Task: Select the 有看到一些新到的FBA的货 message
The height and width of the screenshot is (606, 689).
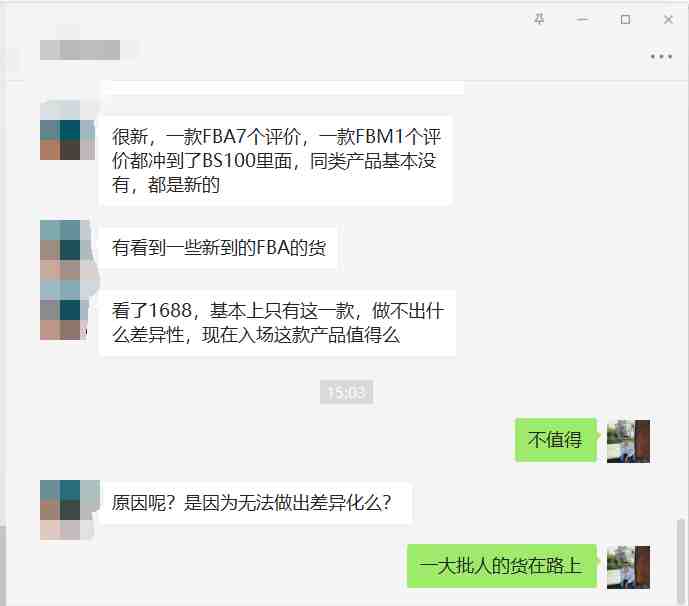Action: [218, 248]
